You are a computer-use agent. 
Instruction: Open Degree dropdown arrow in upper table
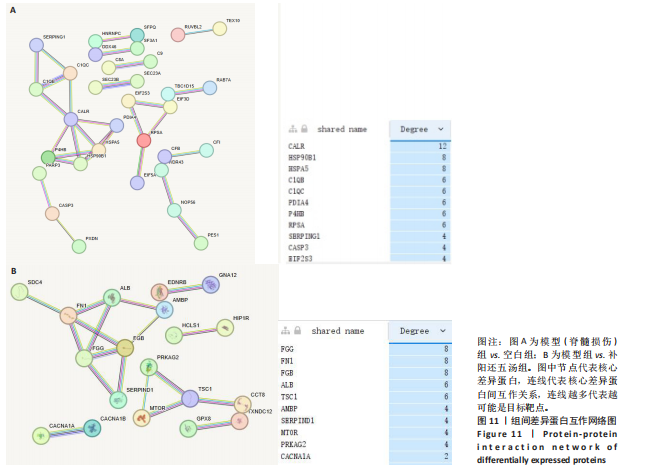442,129
